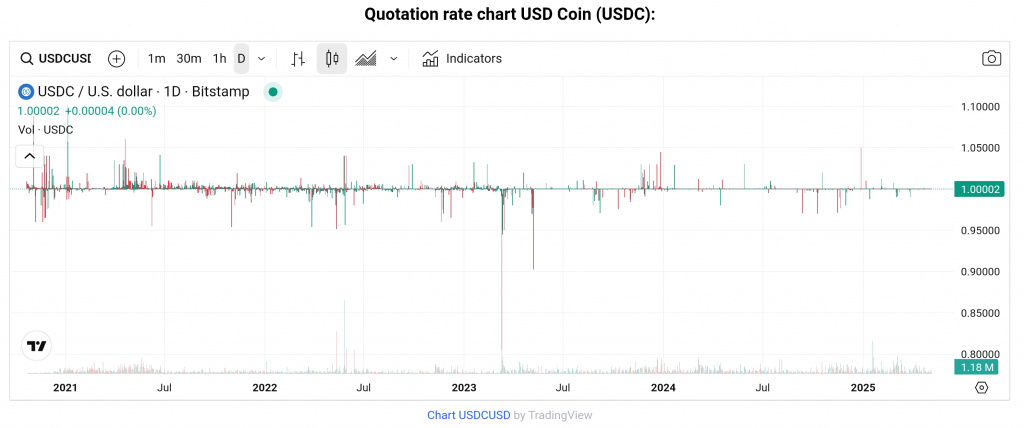Select the candlestick chart style icon

click(332, 59)
